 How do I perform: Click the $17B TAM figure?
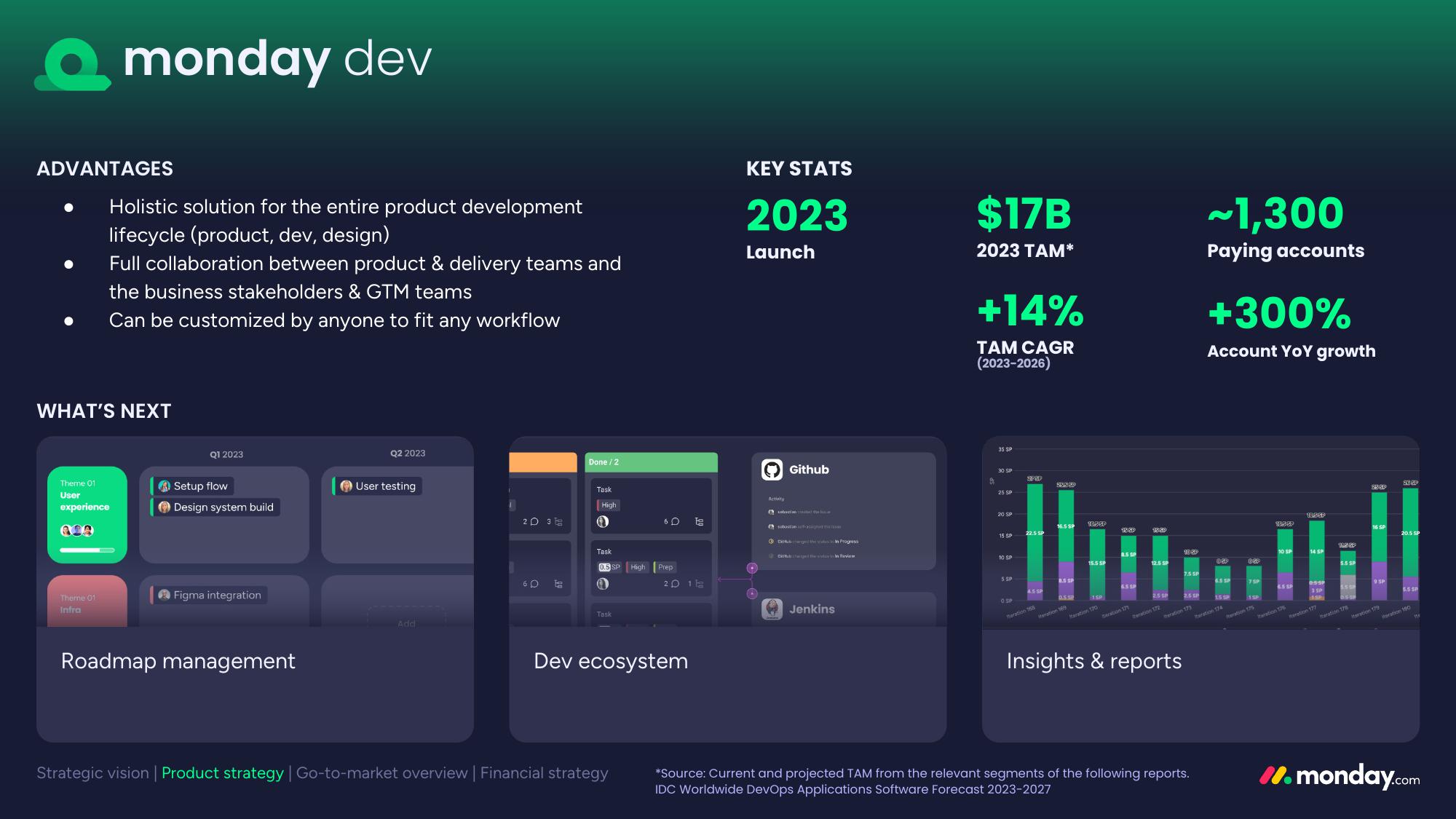[1024, 214]
